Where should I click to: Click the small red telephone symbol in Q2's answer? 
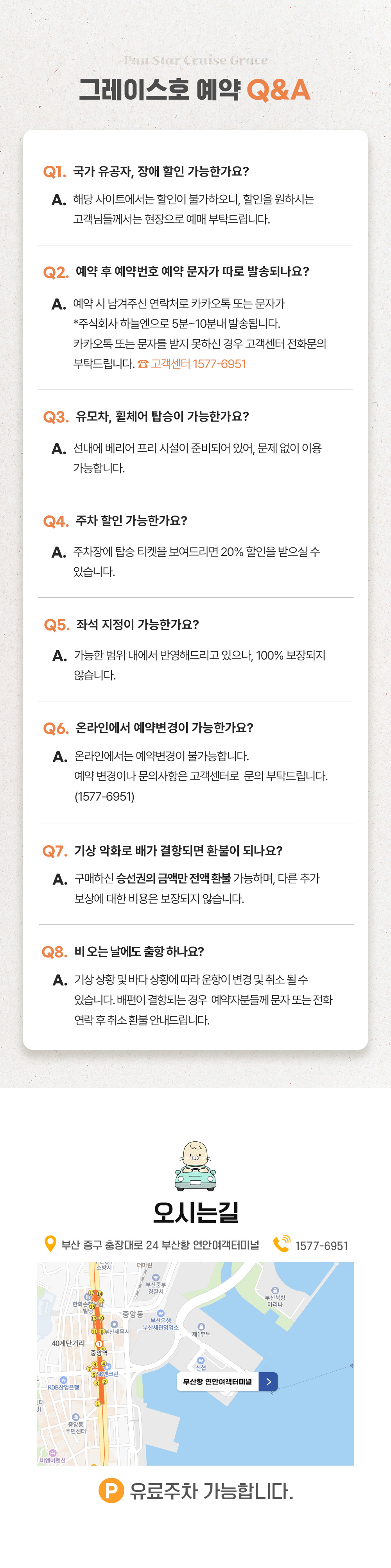(x=142, y=364)
